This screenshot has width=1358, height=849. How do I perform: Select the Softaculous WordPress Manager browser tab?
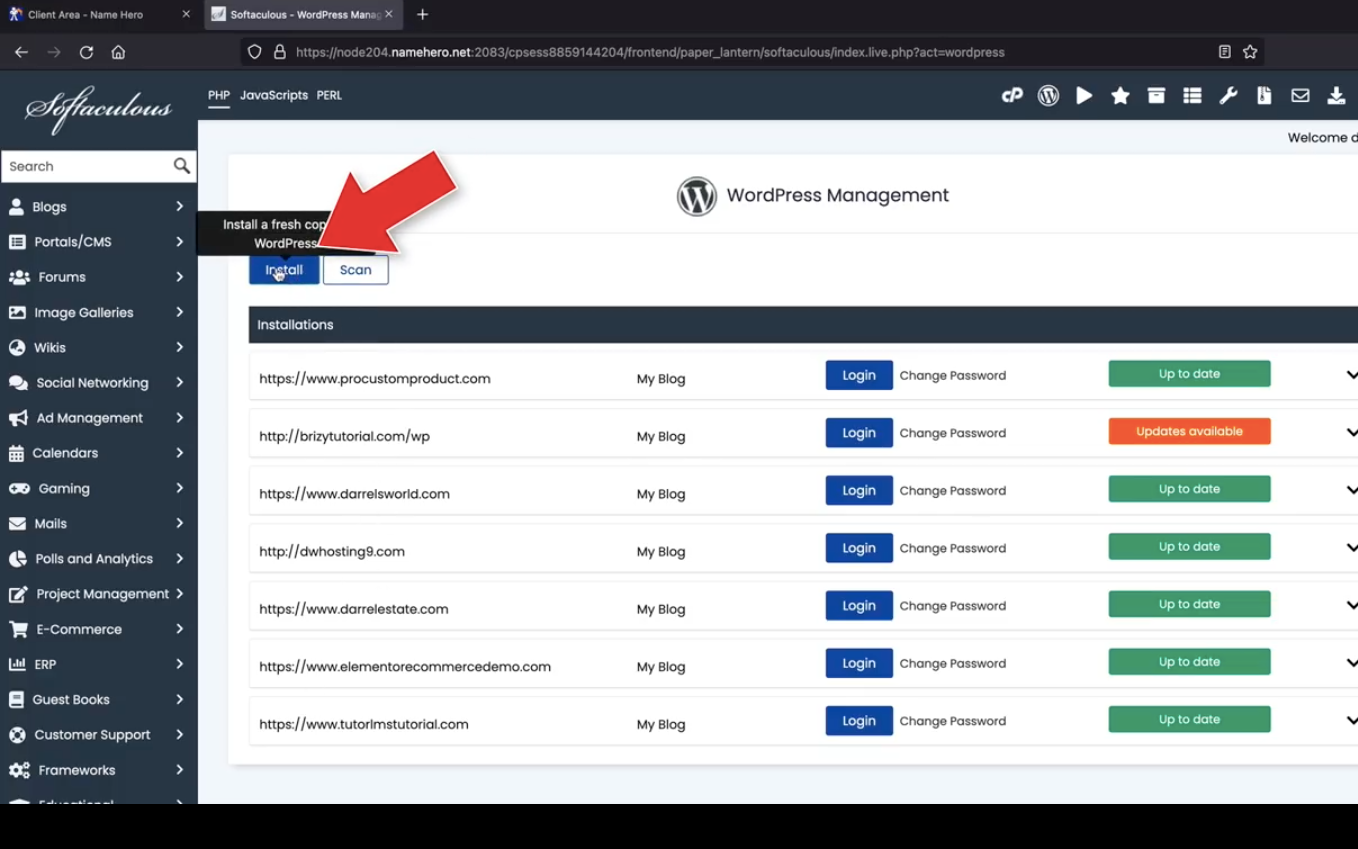click(302, 15)
